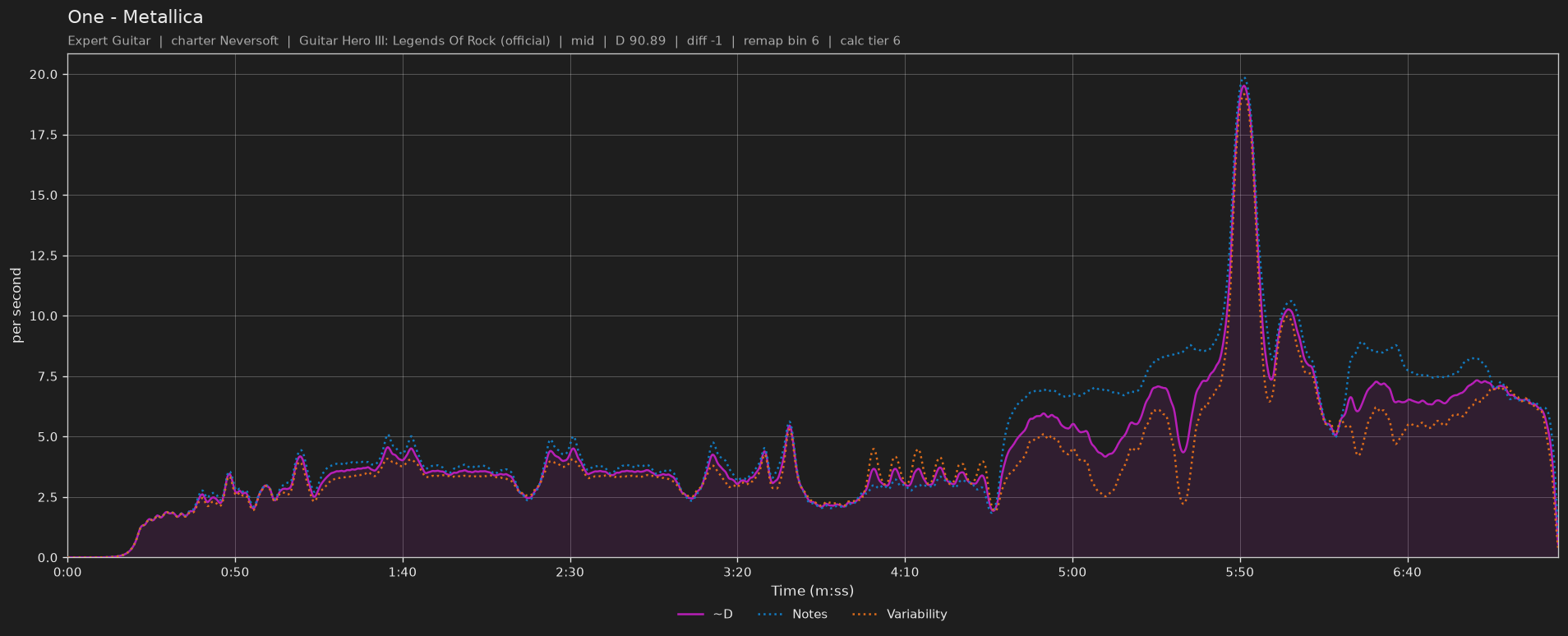Click the tallest peak near 5:50

[x=1244, y=85]
